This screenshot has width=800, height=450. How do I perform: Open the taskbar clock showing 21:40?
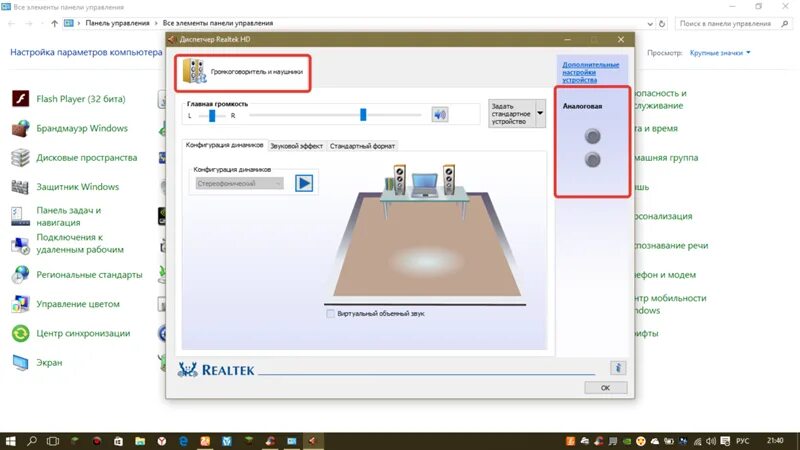pyautogui.click(x=774, y=441)
